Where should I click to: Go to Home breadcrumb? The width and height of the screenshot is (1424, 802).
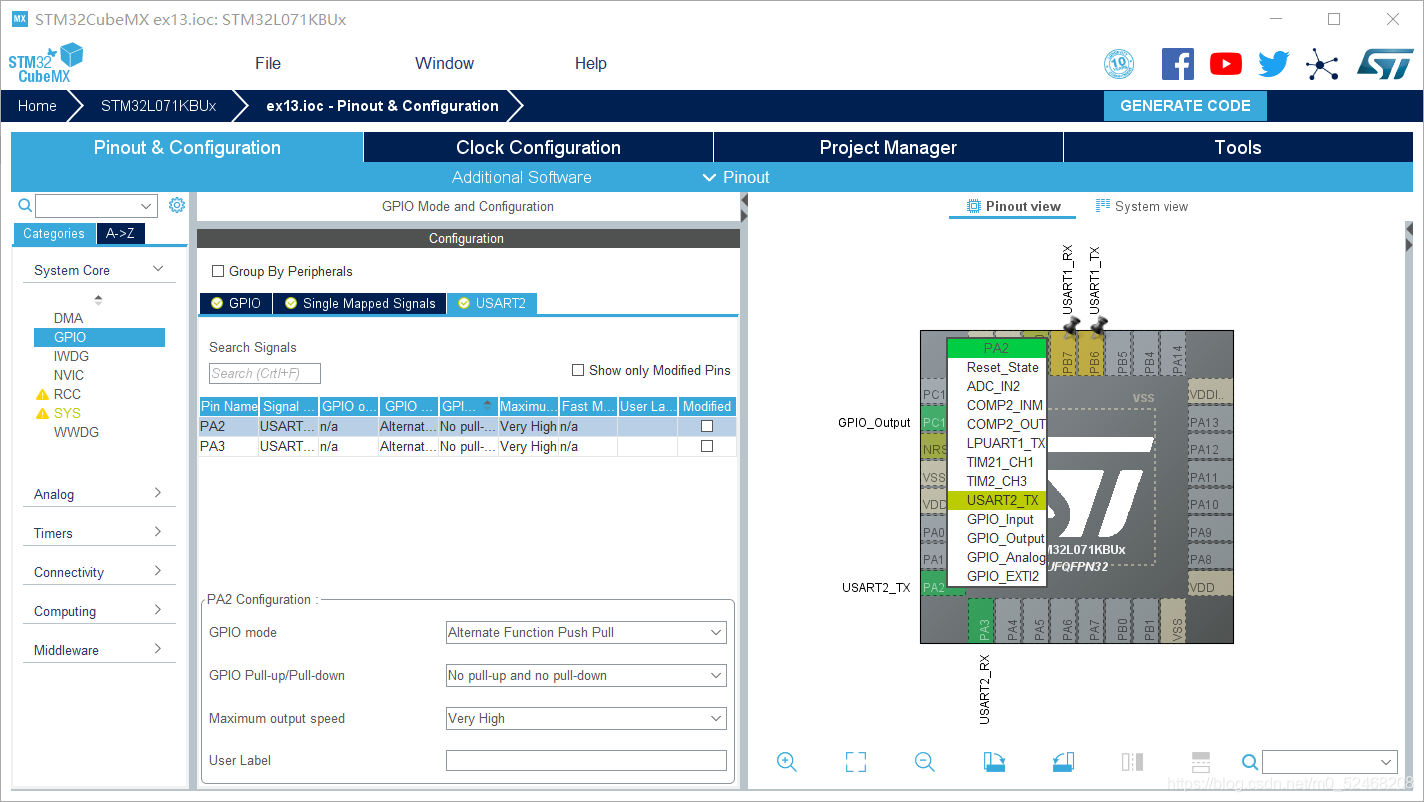point(37,106)
